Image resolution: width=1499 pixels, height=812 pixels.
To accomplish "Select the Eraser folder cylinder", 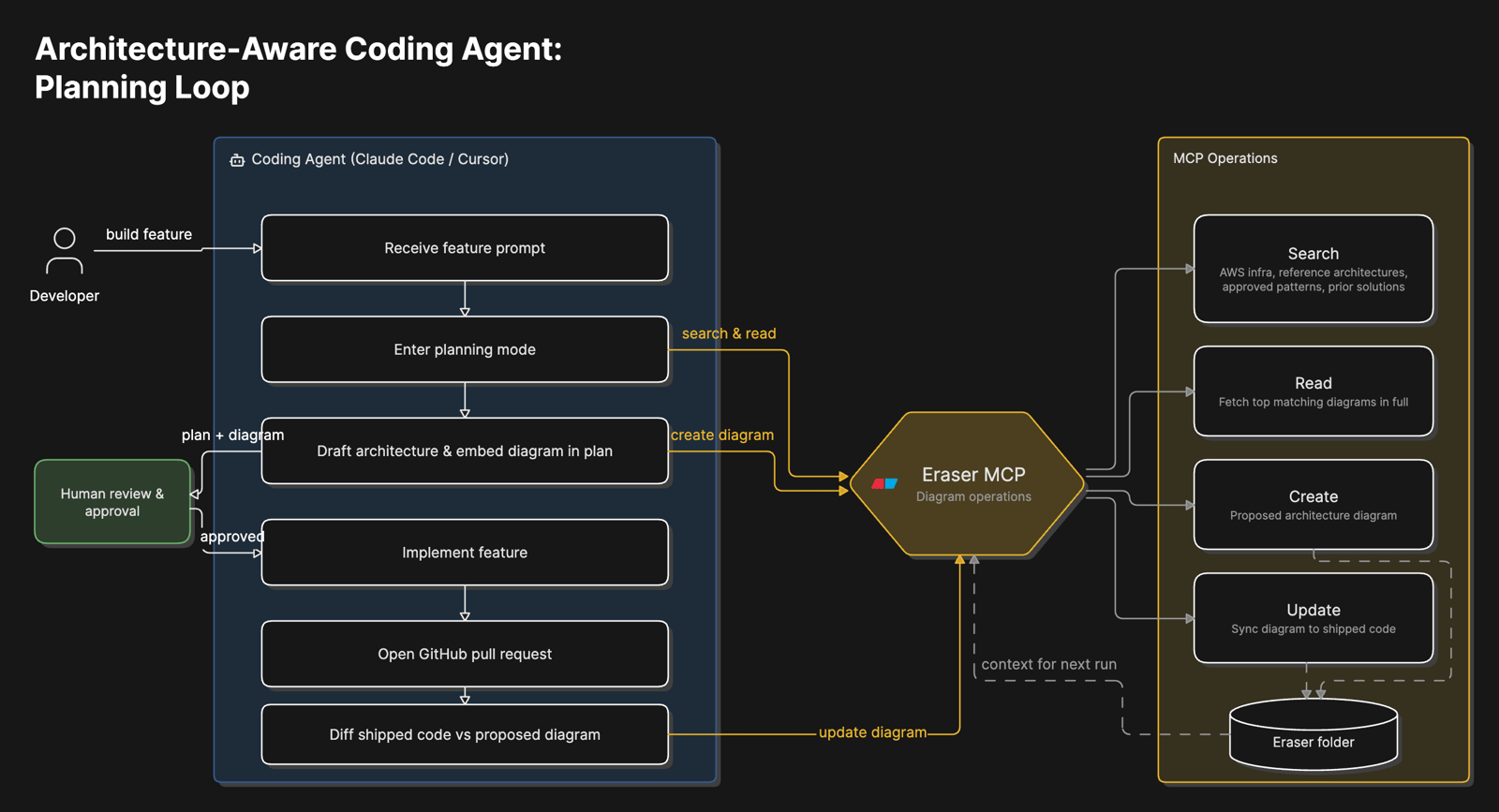I will (x=1313, y=734).
